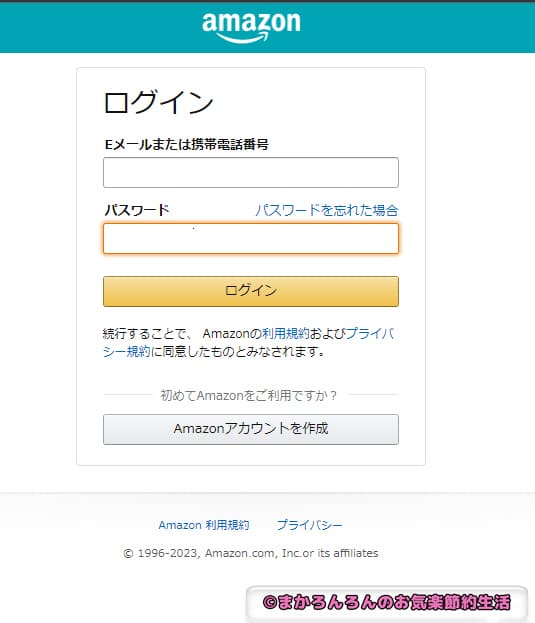Open the footer プライバシー link
This screenshot has height=623, width=535.
(309, 525)
